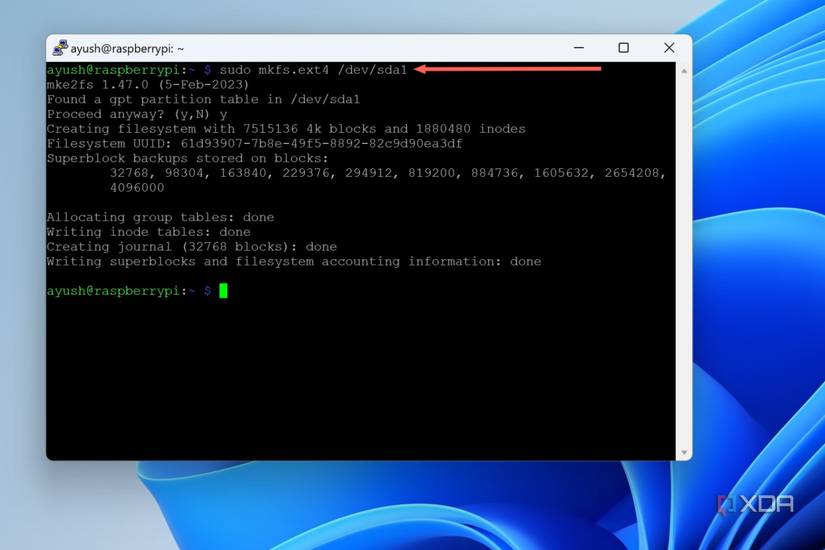Click the scrollbar up arrow
The width and height of the screenshot is (825, 550).
click(x=684, y=71)
